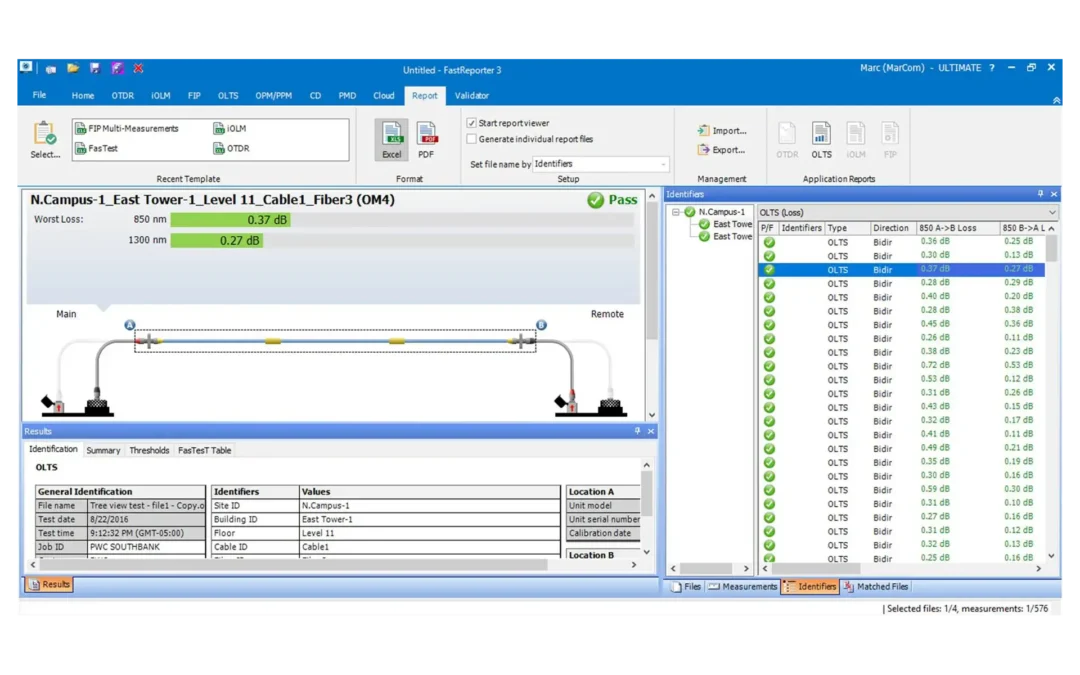1080x675 pixels.
Task: Sort by the Direction column header
Action: click(x=893, y=228)
